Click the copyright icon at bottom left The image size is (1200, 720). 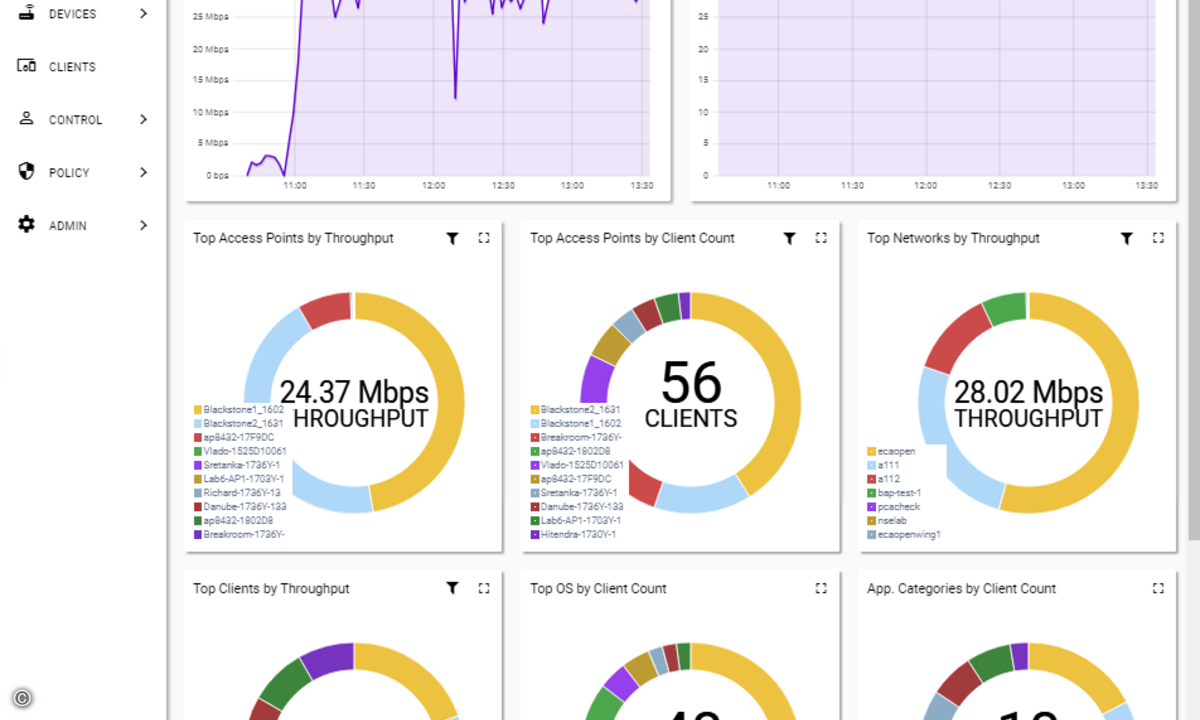(22, 698)
